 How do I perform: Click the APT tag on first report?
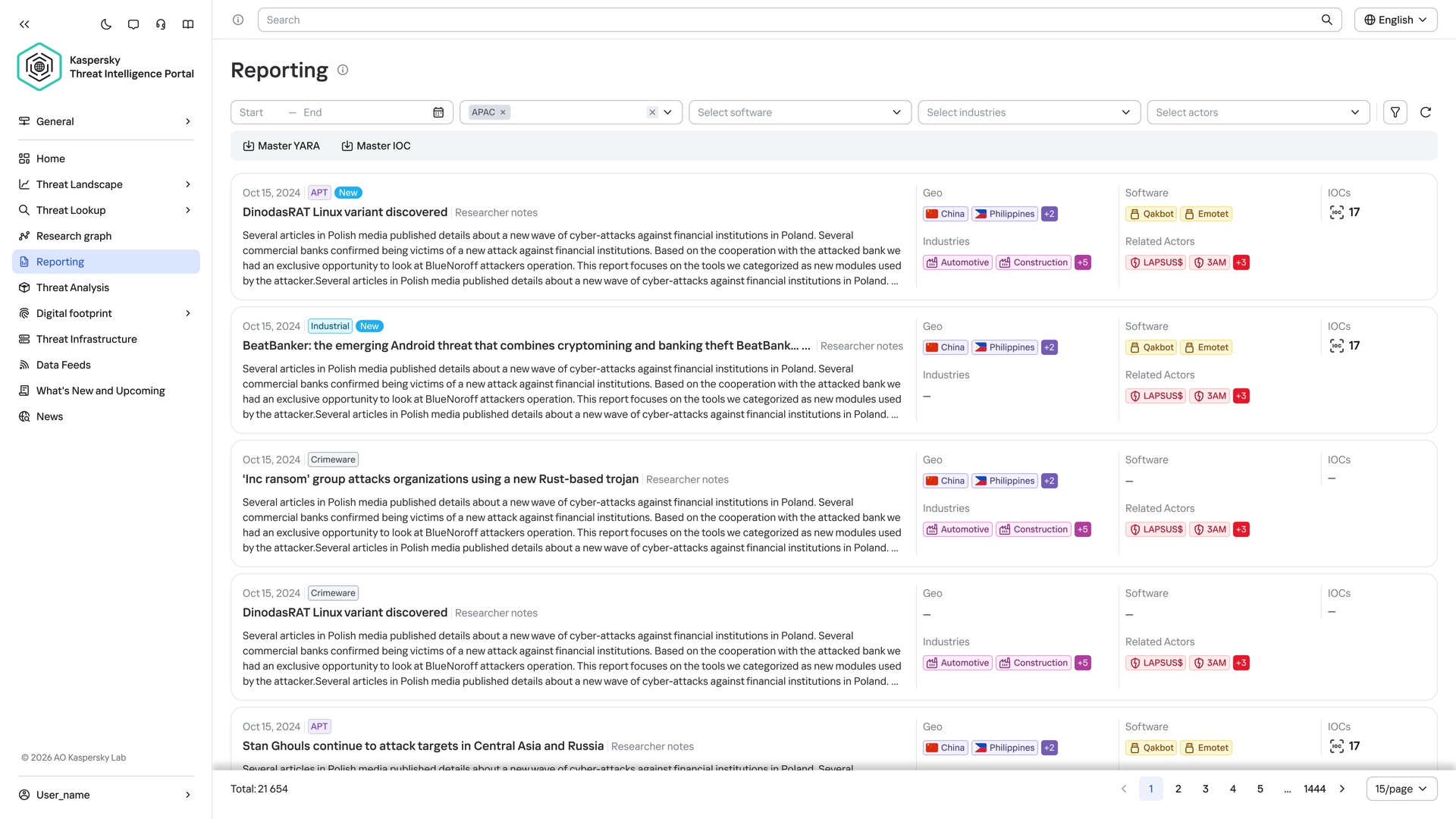coord(319,193)
